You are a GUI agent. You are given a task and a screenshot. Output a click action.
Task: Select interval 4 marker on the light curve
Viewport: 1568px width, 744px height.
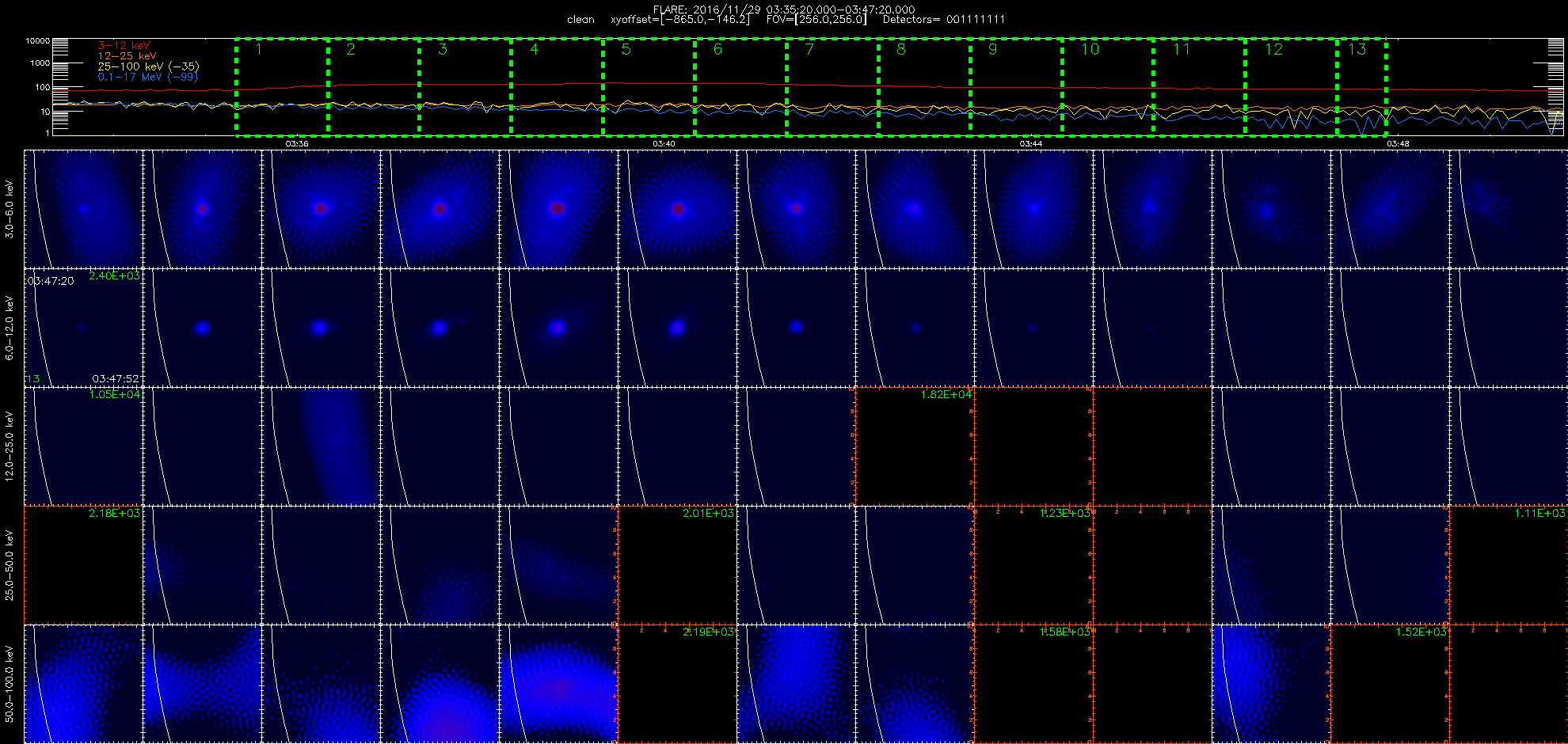[x=535, y=49]
